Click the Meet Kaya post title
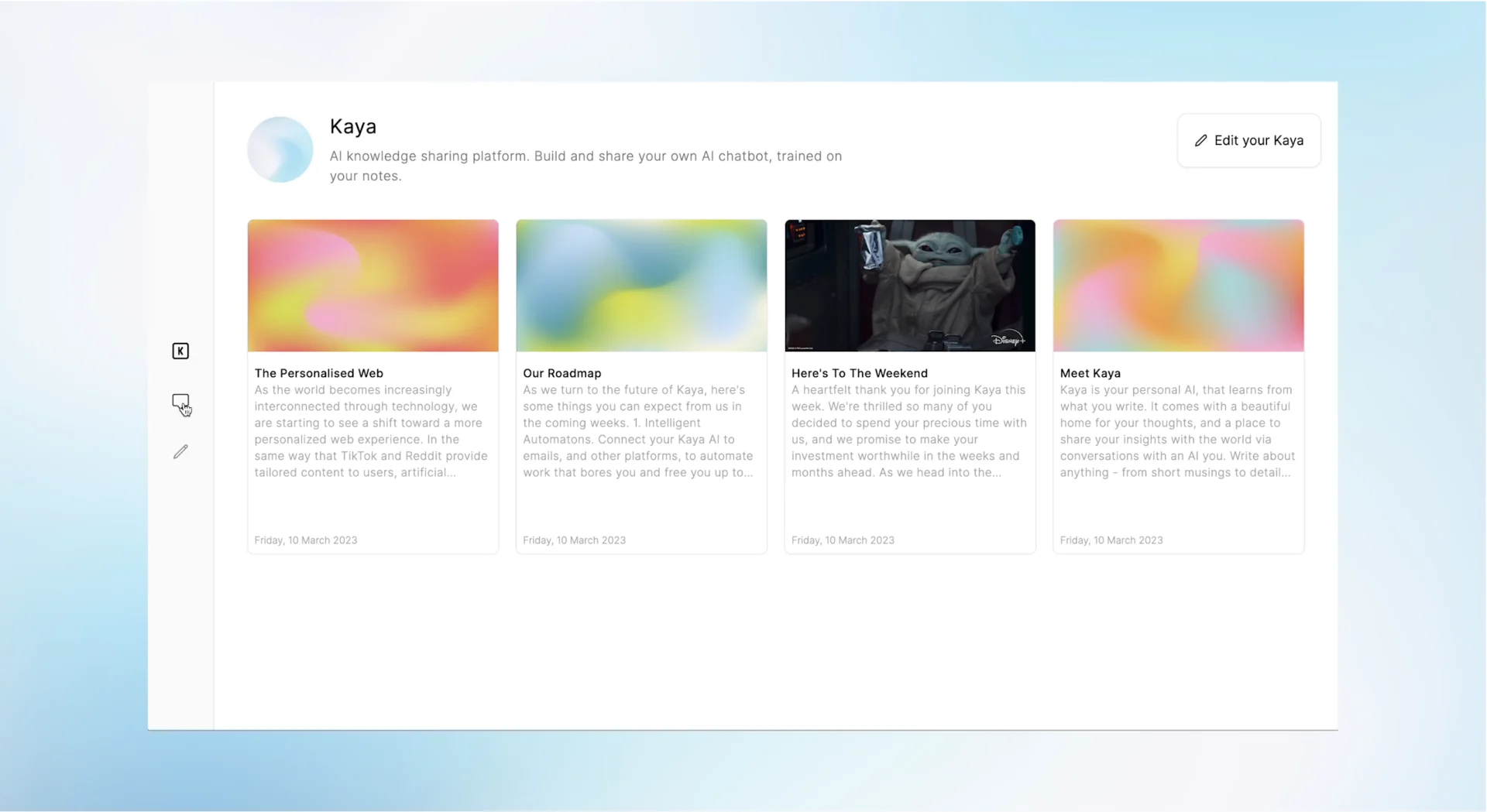Screen dimensions: 1487x812 (x=1090, y=373)
